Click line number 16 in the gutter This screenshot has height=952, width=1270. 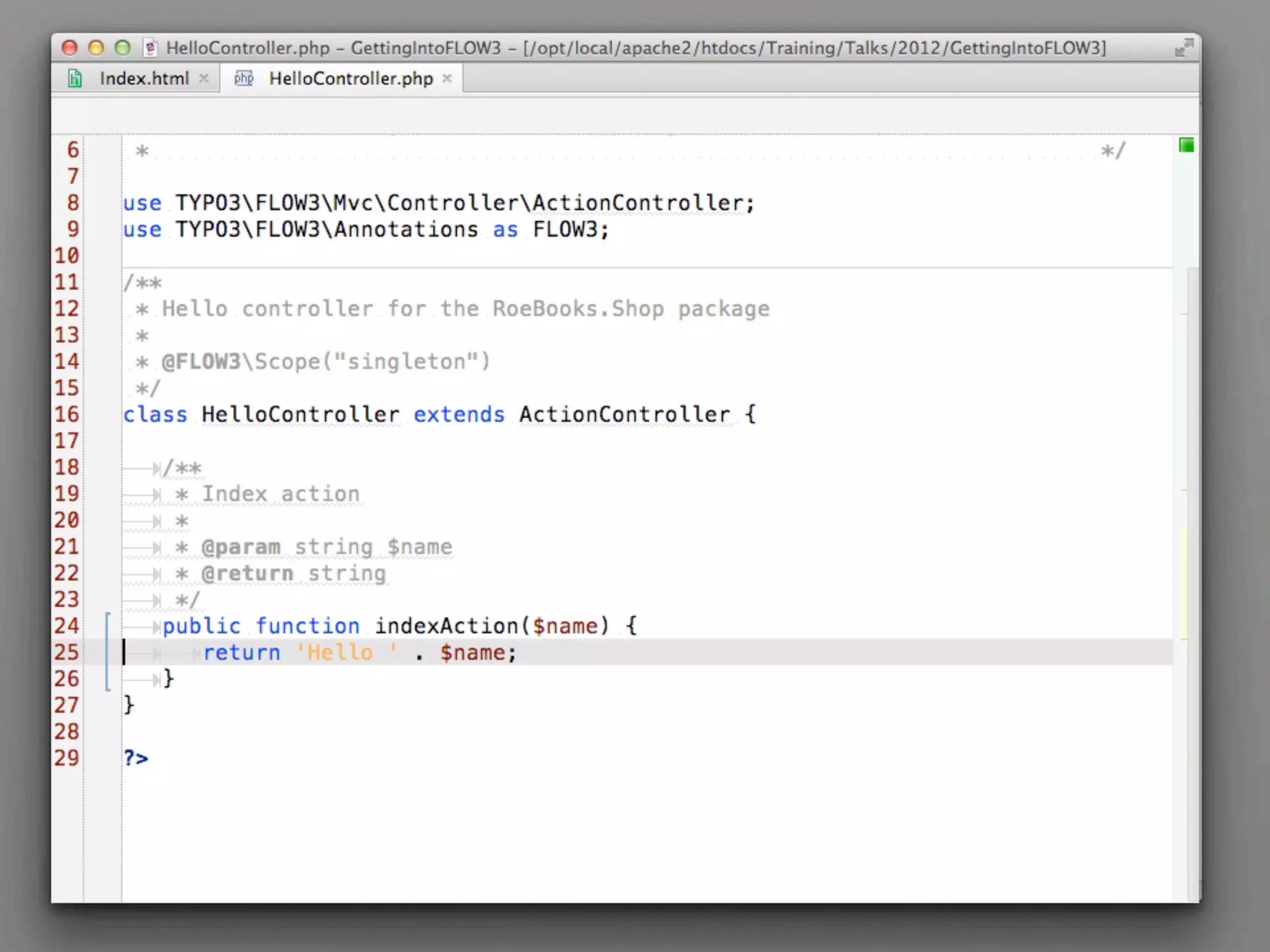[67, 414]
